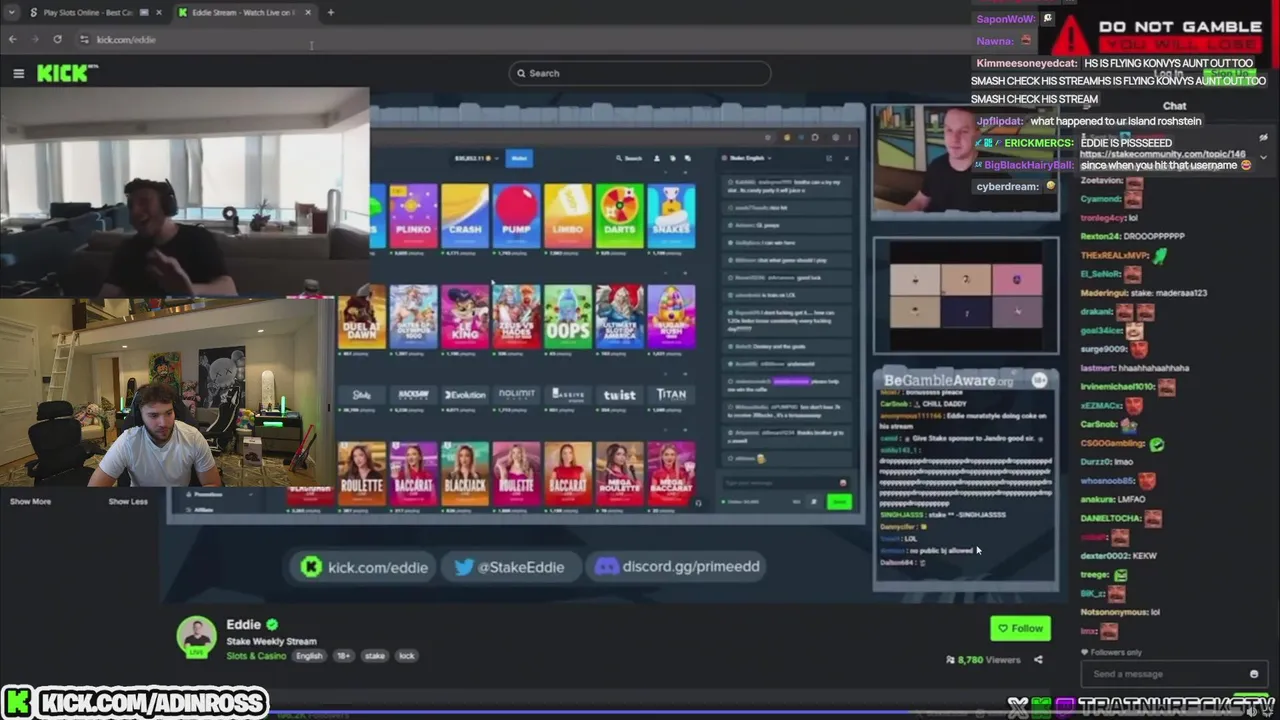Reload the kick.com/eddie page
Screen dimensions: 1280x720
pyautogui.click(x=57, y=39)
